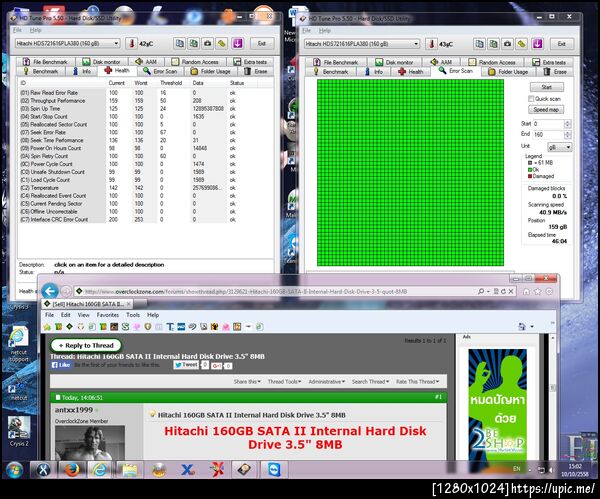Screen dimensions: 600x499
Task: Expand the Rate This Thread dropdown
Action: click(417, 382)
